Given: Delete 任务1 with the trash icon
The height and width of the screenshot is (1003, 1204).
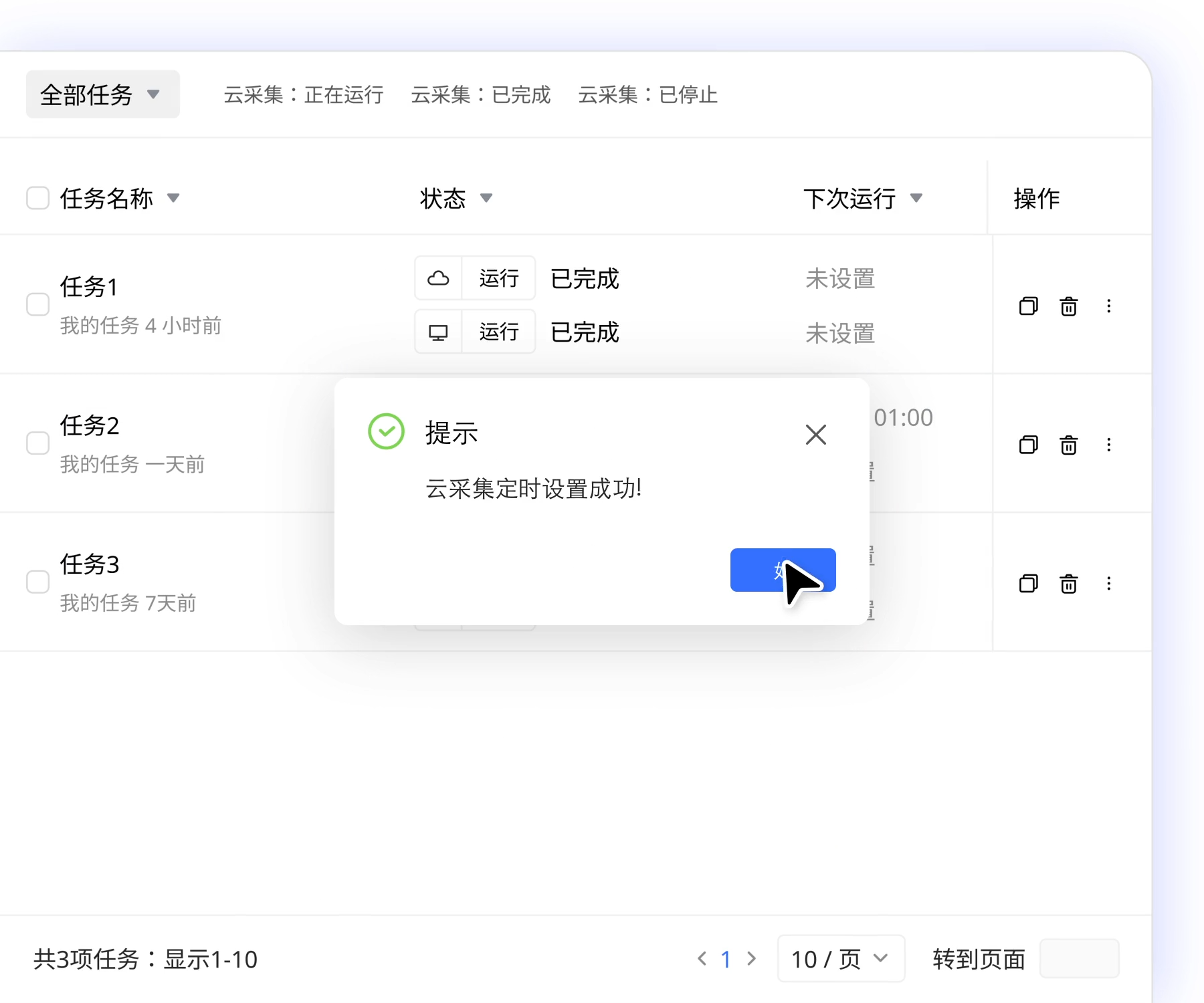Looking at the screenshot, I should [1069, 306].
